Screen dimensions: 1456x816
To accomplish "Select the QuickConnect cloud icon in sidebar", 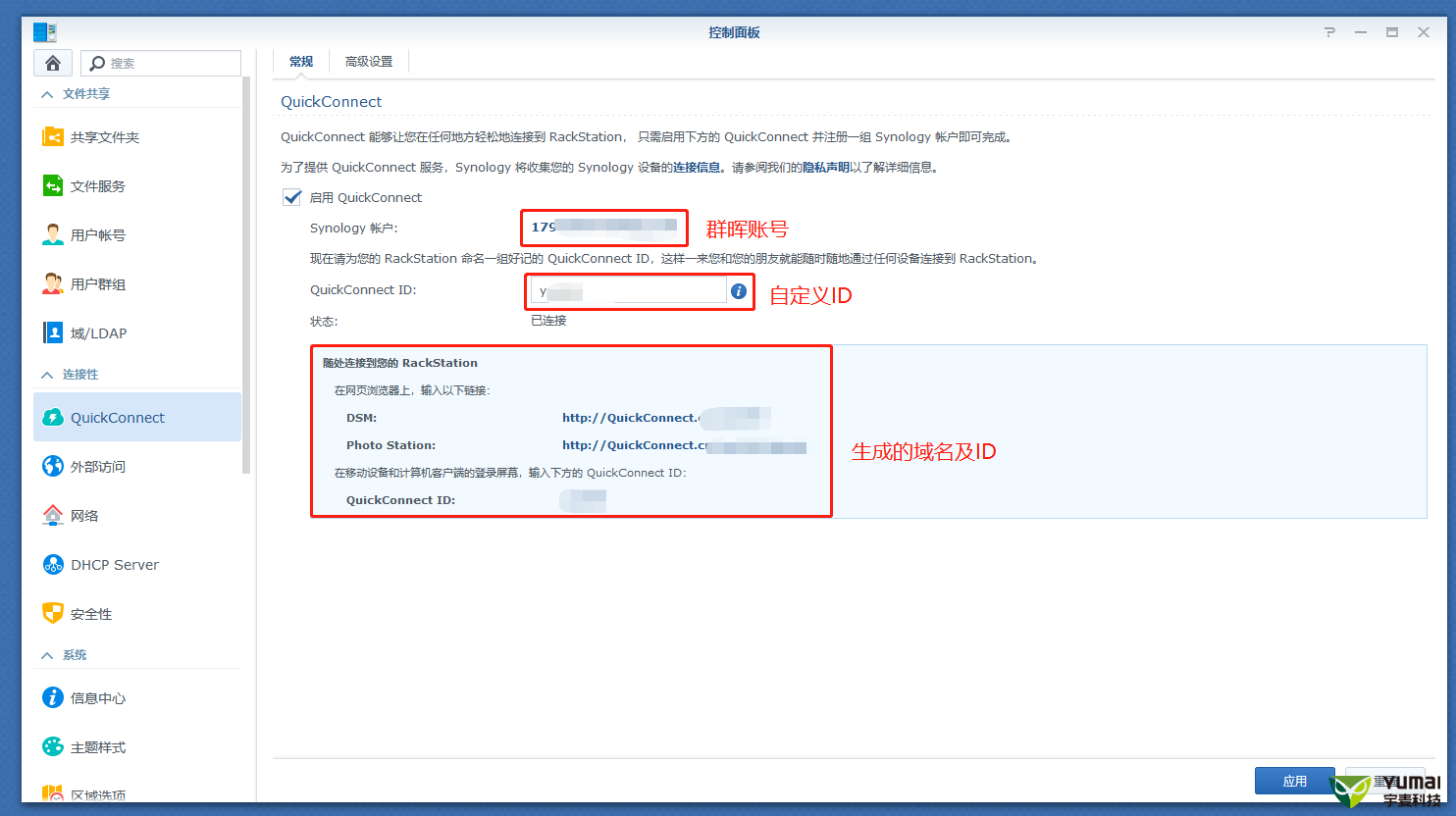I will point(53,417).
